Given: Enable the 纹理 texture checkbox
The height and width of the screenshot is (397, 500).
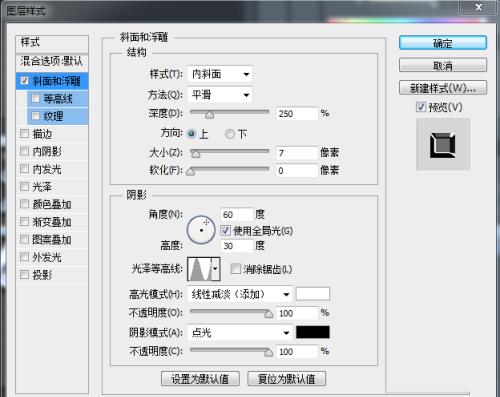Looking at the screenshot, I should point(36,116).
